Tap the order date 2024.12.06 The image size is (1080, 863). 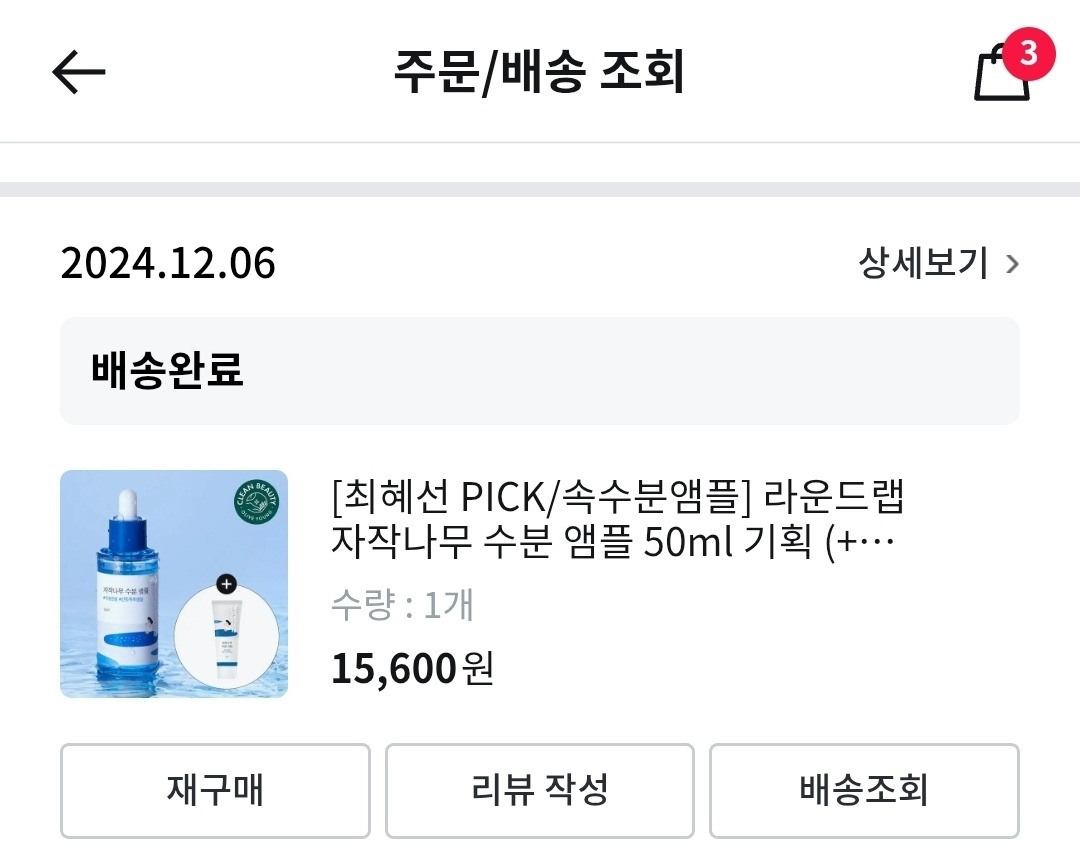tap(168, 264)
